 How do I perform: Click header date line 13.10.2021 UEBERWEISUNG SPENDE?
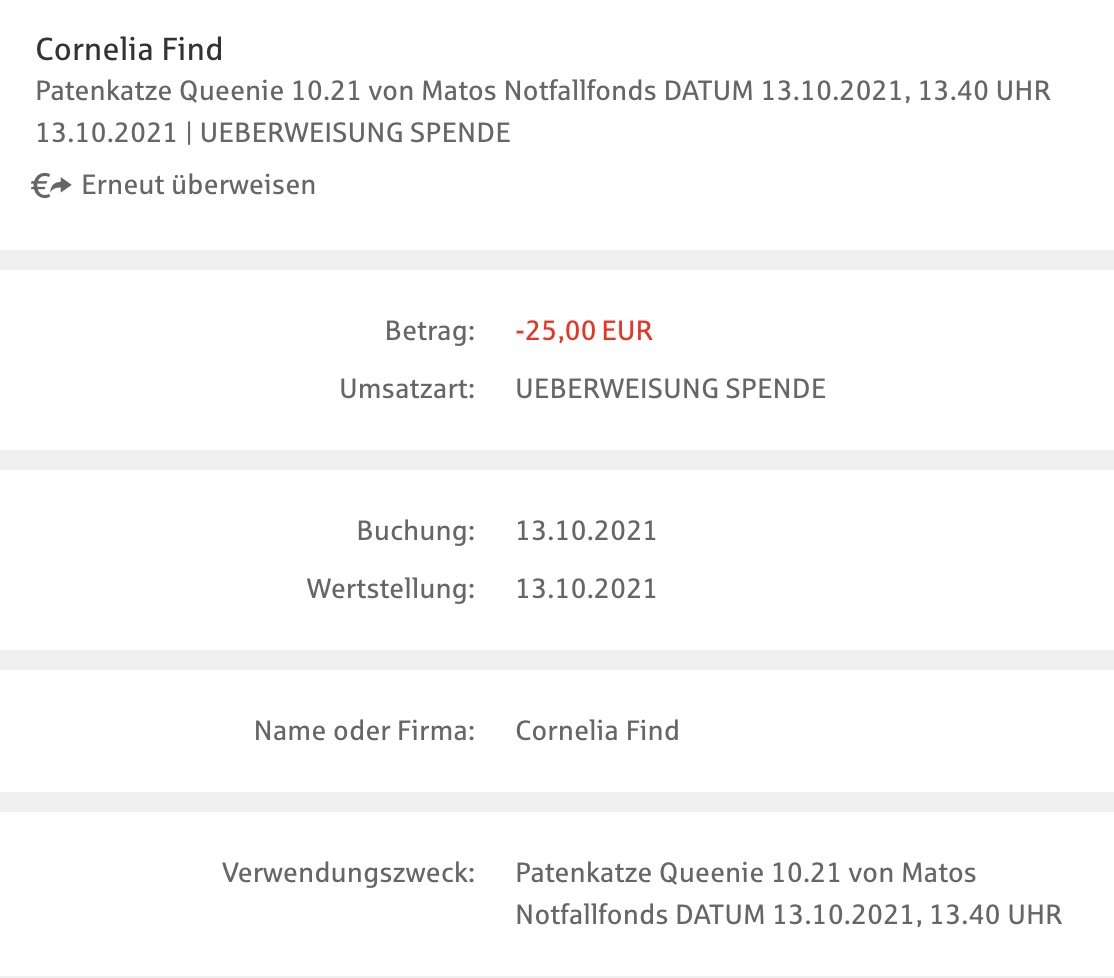[x=273, y=133]
